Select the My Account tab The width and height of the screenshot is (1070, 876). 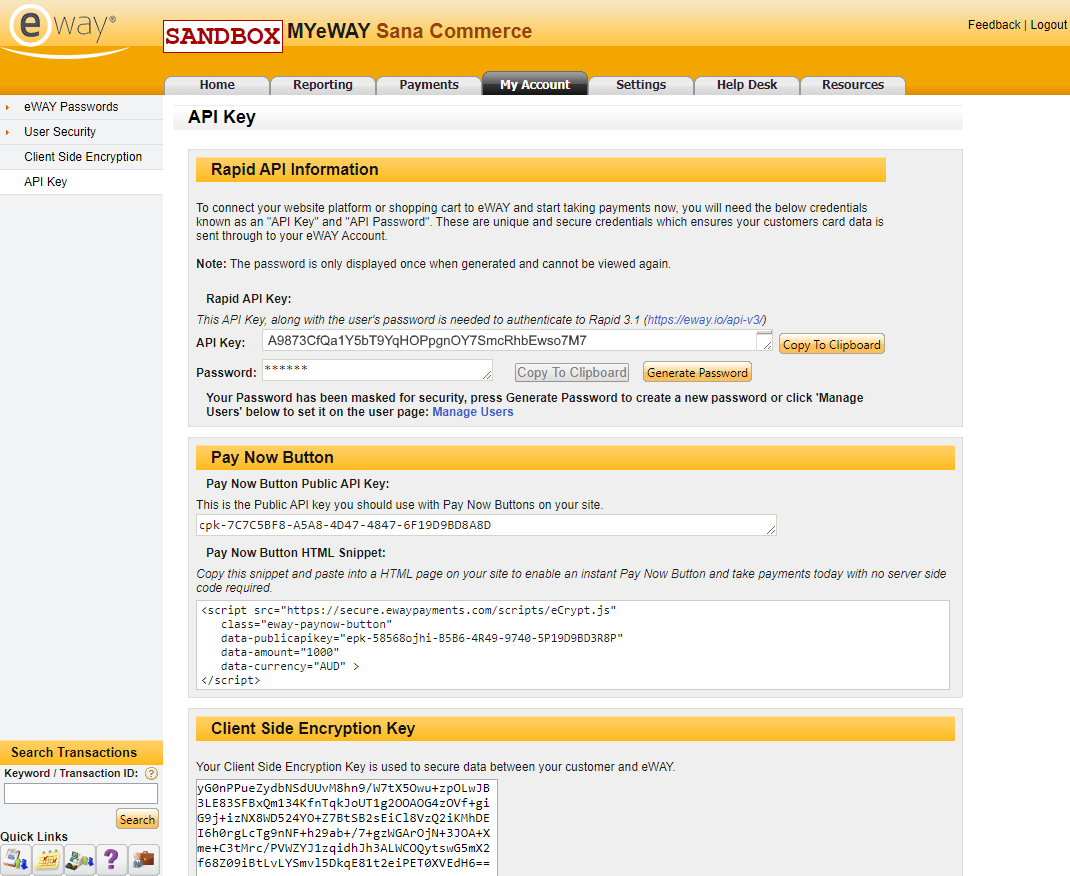click(x=534, y=84)
